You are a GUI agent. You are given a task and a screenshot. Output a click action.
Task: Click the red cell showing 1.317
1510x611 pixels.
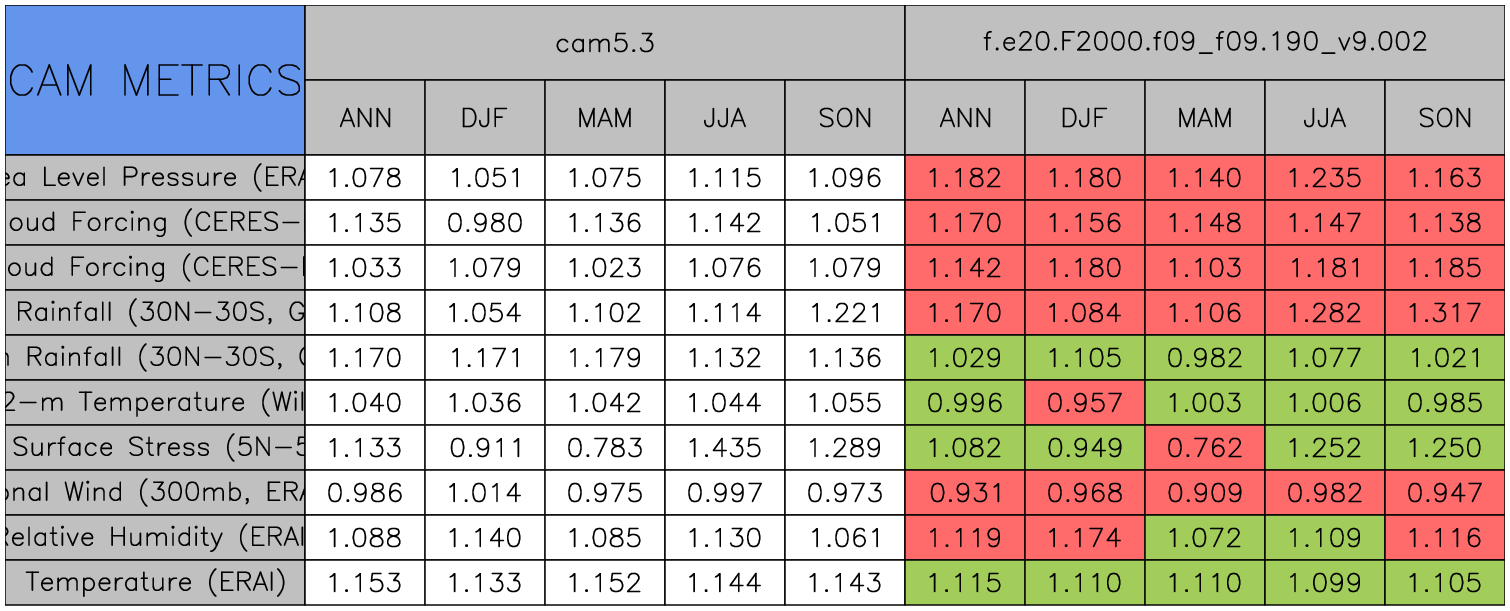pyautogui.click(x=1445, y=313)
